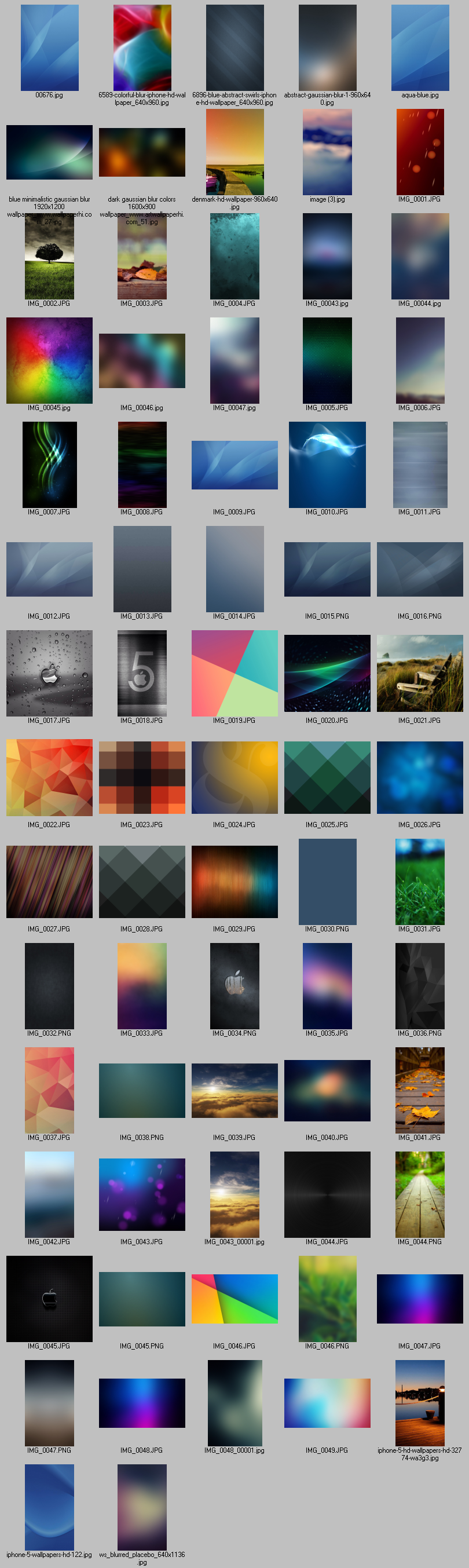The image size is (469, 1568).
Task: Select the denmark-hd-wallpaper-960x640 thumbnail
Action: point(235,152)
